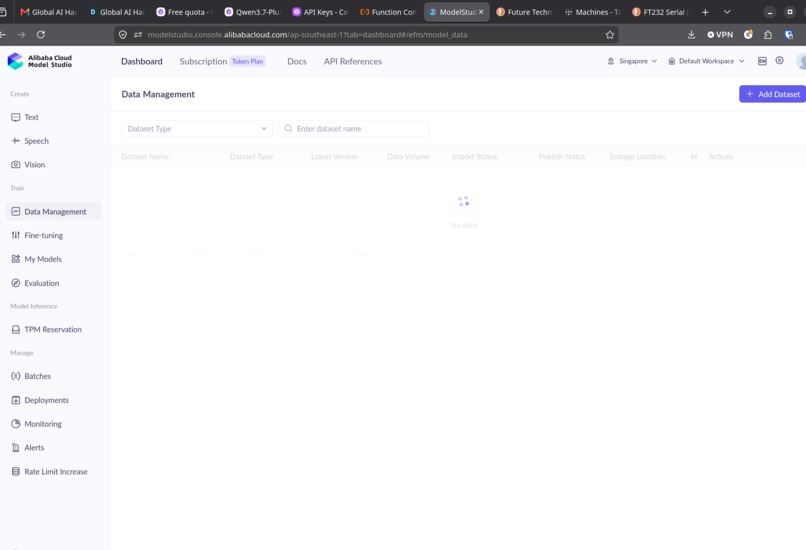Open the browser downloads icon
Viewport: 806px width, 550px height.
pos(691,34)
